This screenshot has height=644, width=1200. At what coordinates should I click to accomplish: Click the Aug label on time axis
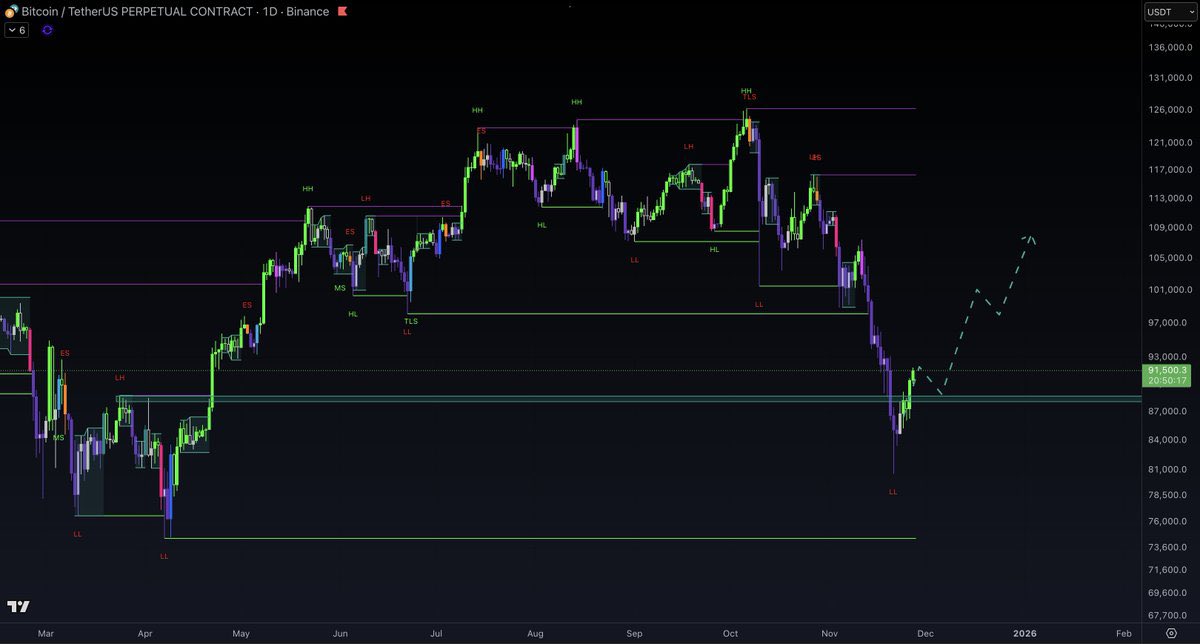535,633
